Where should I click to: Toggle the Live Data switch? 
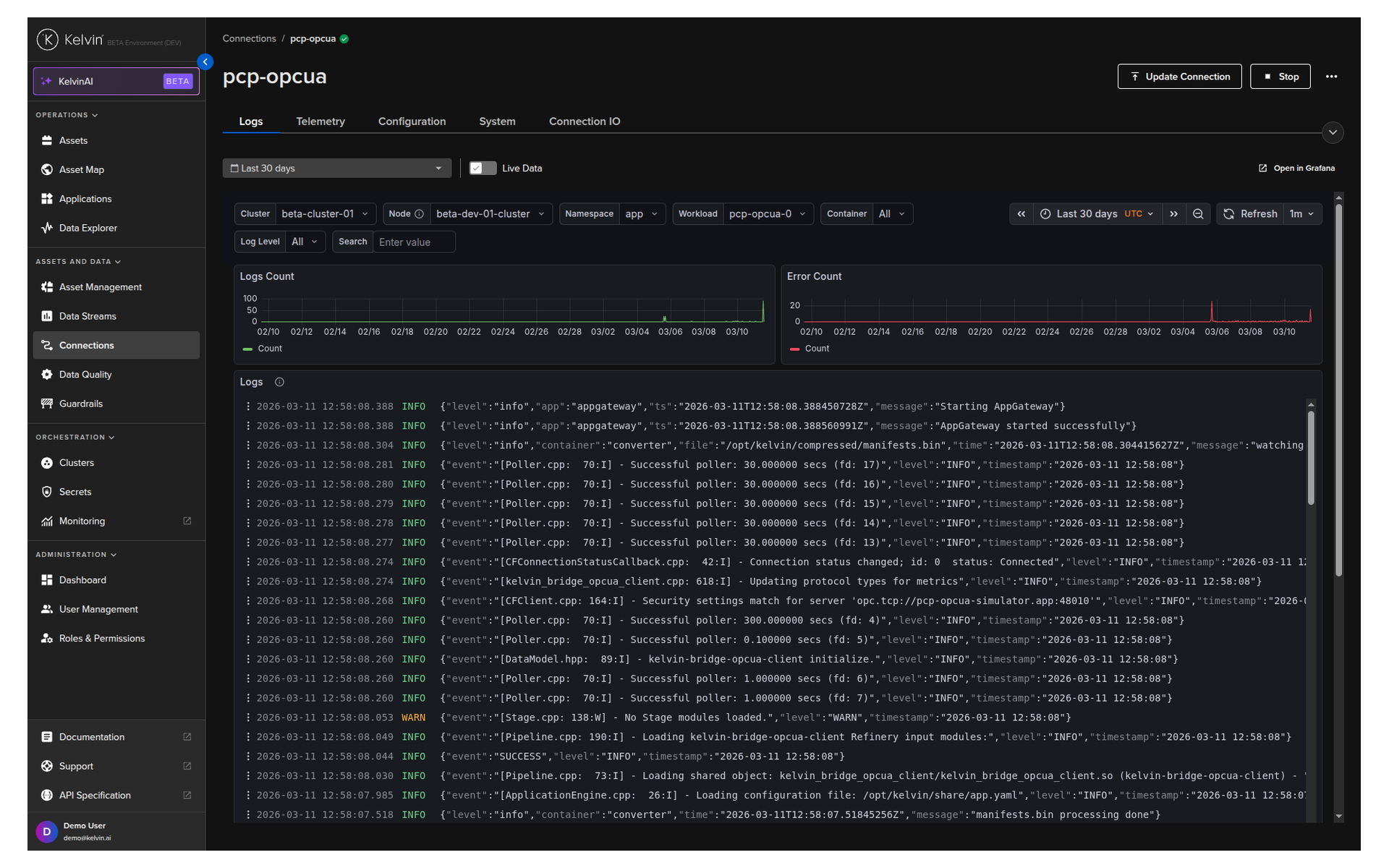pyautogui.click(x=483, y=169)
